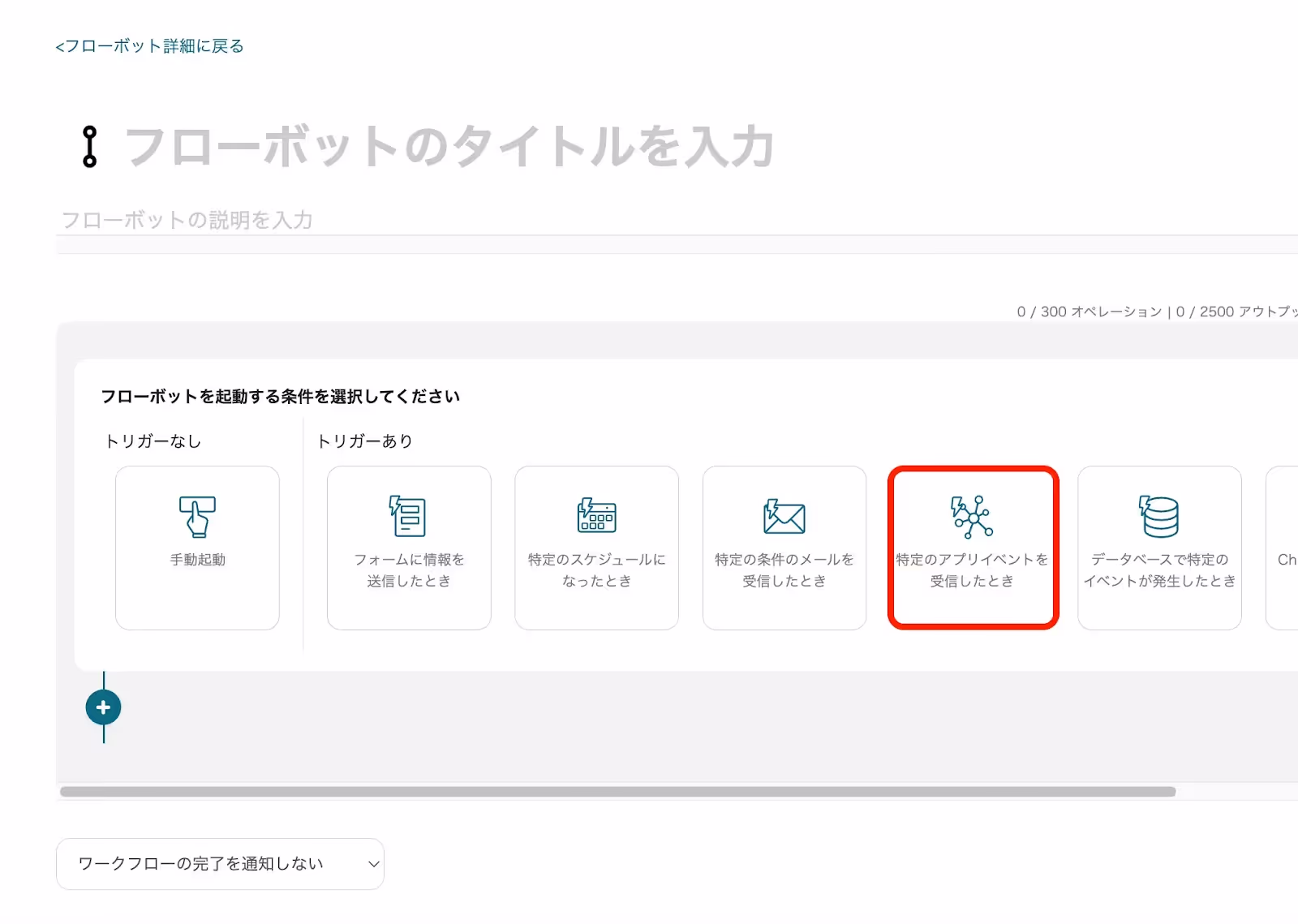Click the horizontal scrollbar under the canvas

tap(617, 792)
